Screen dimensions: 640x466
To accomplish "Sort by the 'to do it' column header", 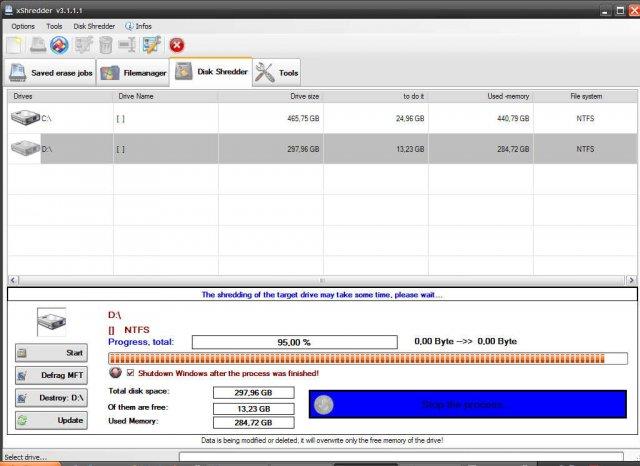I will pyautogui.click(x=376, y=96).
